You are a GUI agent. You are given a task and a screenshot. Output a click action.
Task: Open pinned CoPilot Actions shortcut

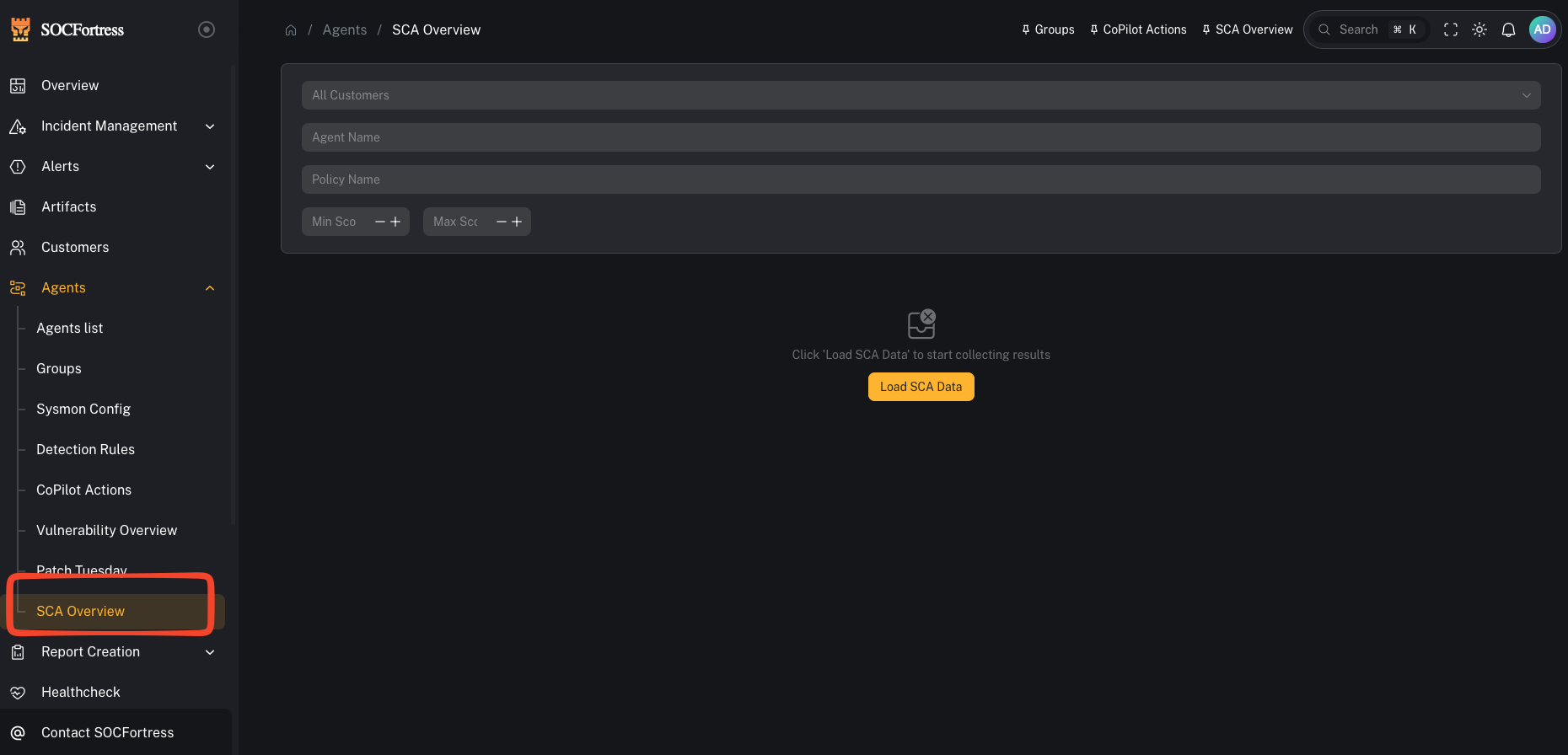tap(1138, 29)
